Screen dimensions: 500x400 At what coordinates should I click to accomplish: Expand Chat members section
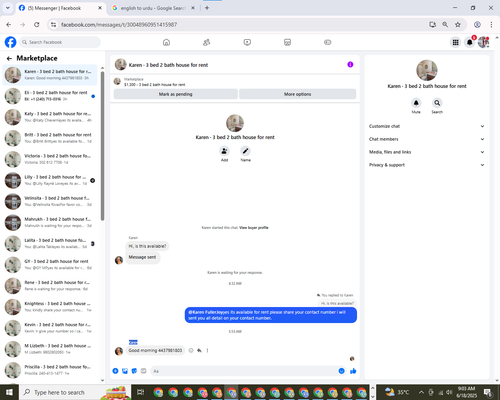coord(426,139)
